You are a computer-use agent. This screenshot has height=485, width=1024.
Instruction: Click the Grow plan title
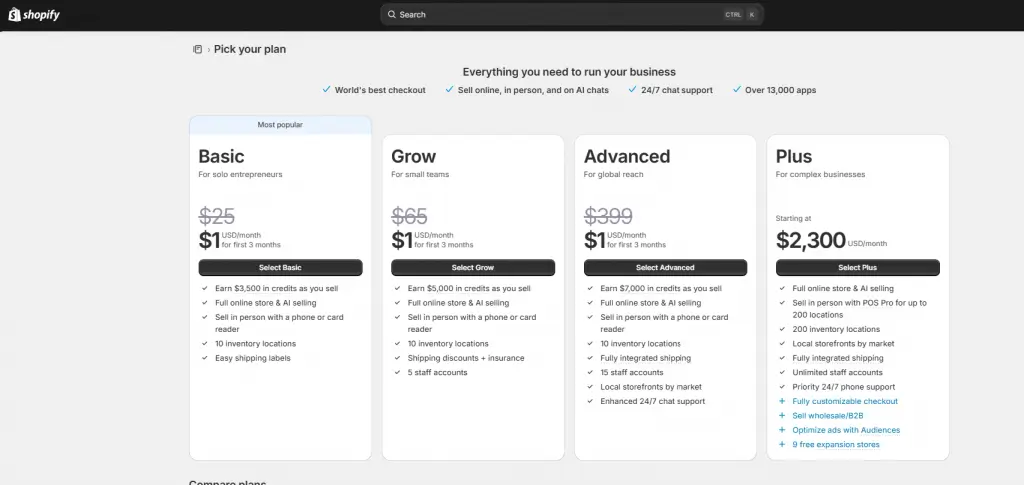tap(413, 156)
